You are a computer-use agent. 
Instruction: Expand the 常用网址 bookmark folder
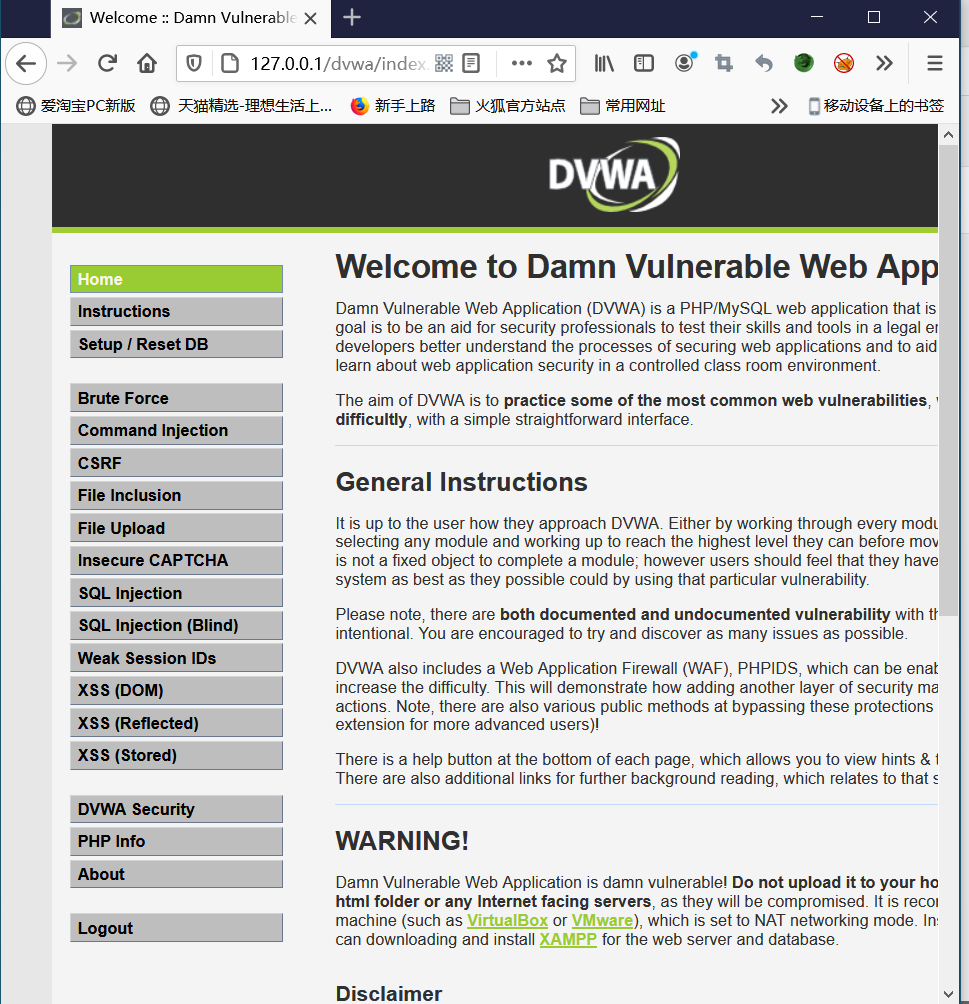pos(623,106)
